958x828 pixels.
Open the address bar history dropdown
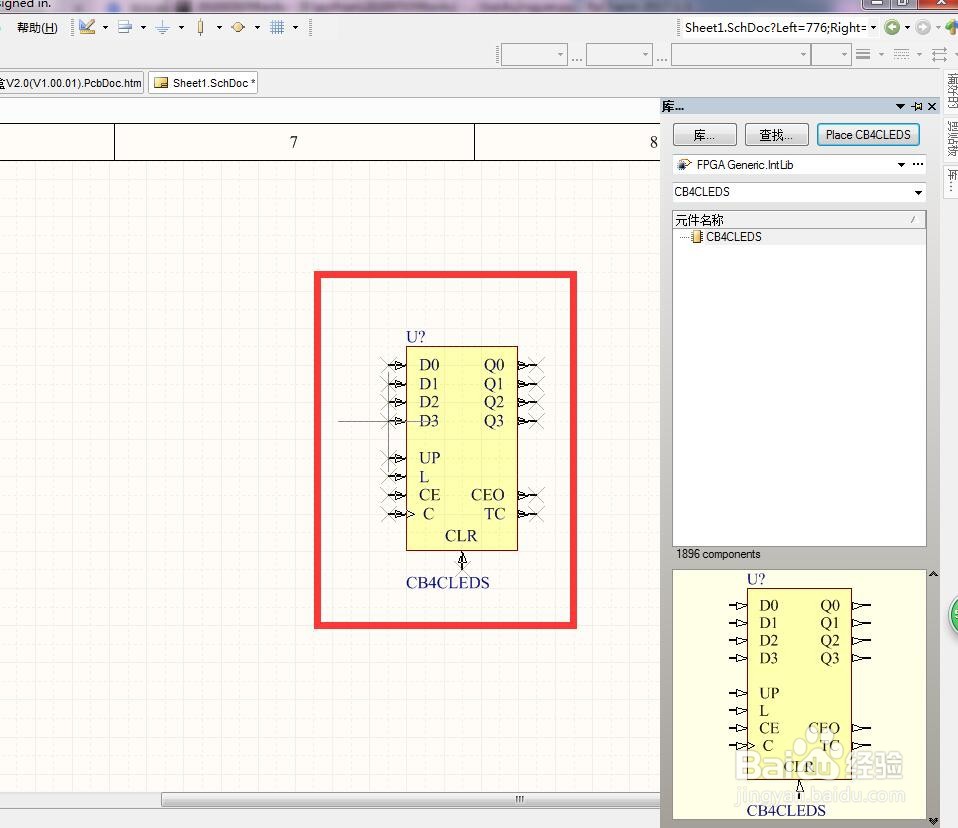point(873,27)
